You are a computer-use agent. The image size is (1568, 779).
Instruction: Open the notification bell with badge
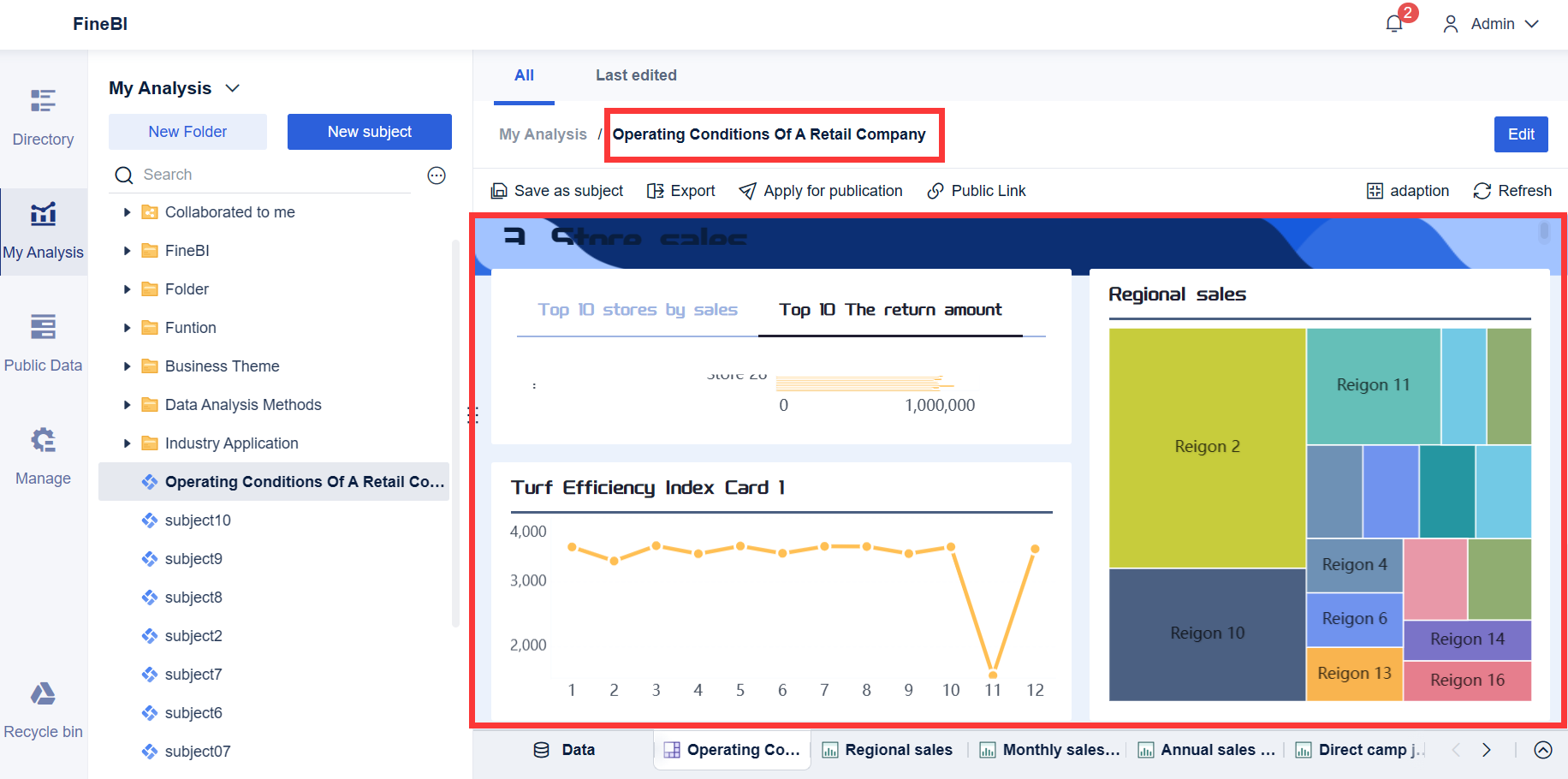click(1393, 23)
